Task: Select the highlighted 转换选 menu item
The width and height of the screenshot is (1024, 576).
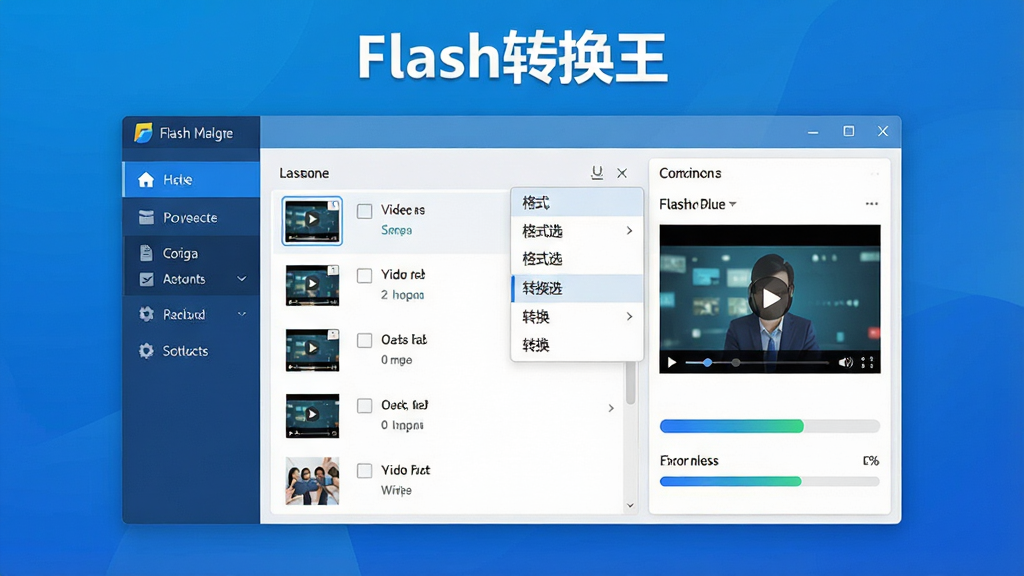Action: (x=577, y=288)
